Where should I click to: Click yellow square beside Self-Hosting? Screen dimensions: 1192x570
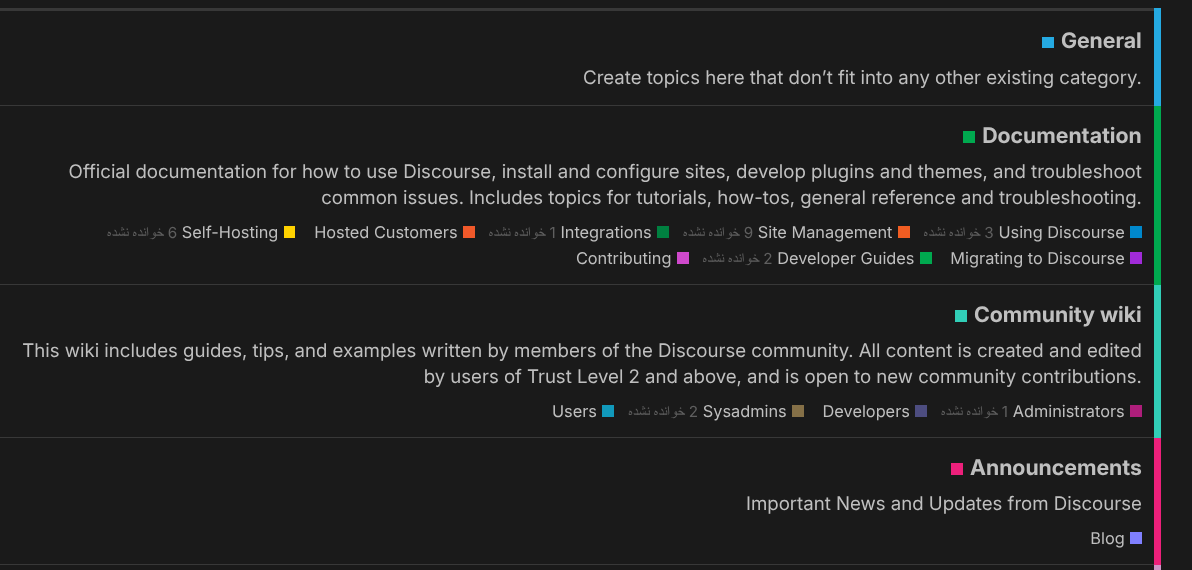tap(290, 233)
